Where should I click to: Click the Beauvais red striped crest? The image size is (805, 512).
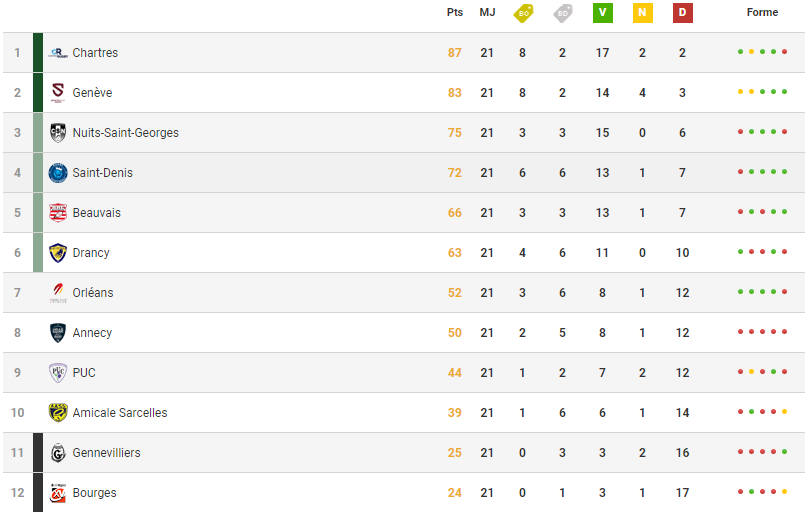tap(58, 213)
